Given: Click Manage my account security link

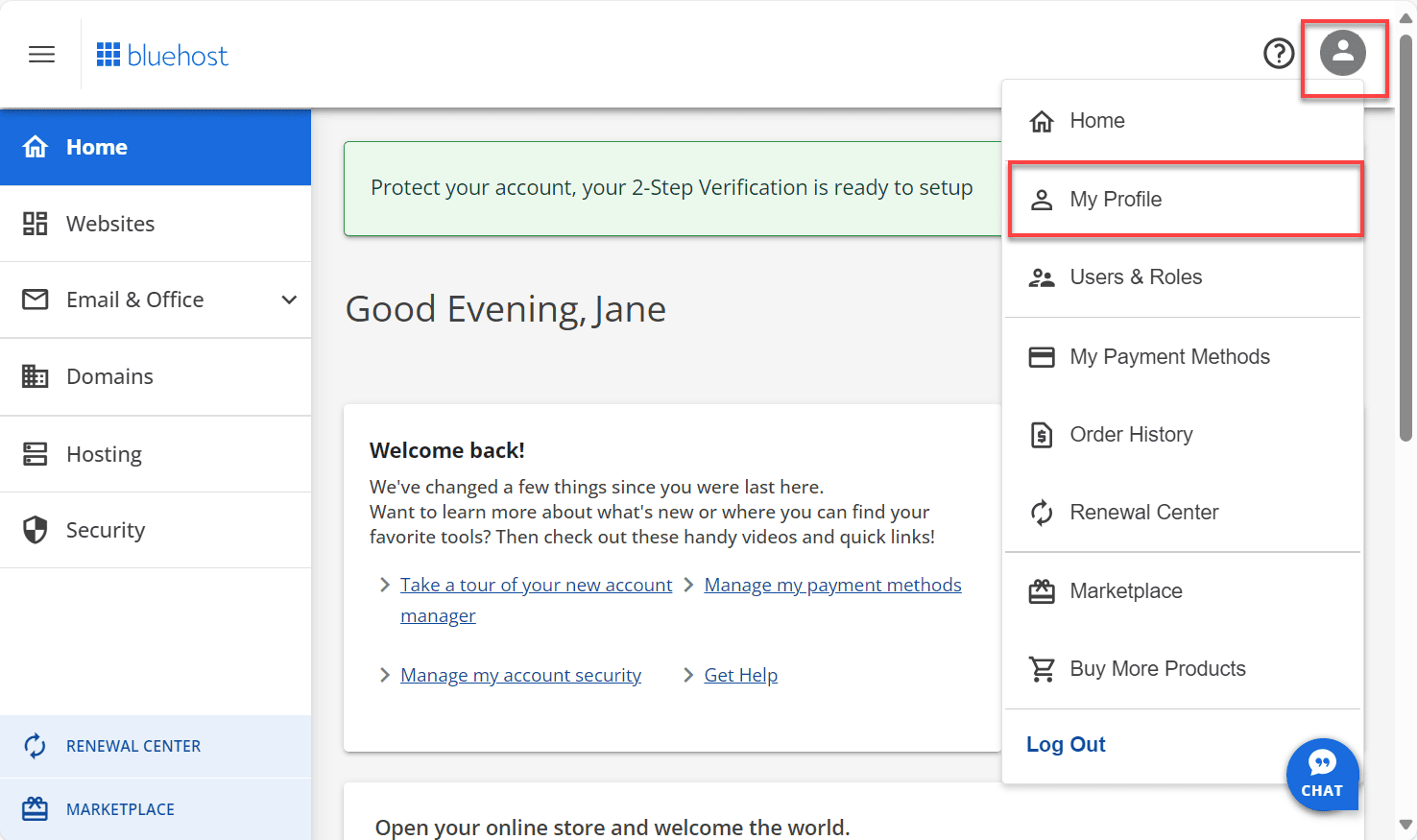Looking at the screenshot, I should pos(520,674).
